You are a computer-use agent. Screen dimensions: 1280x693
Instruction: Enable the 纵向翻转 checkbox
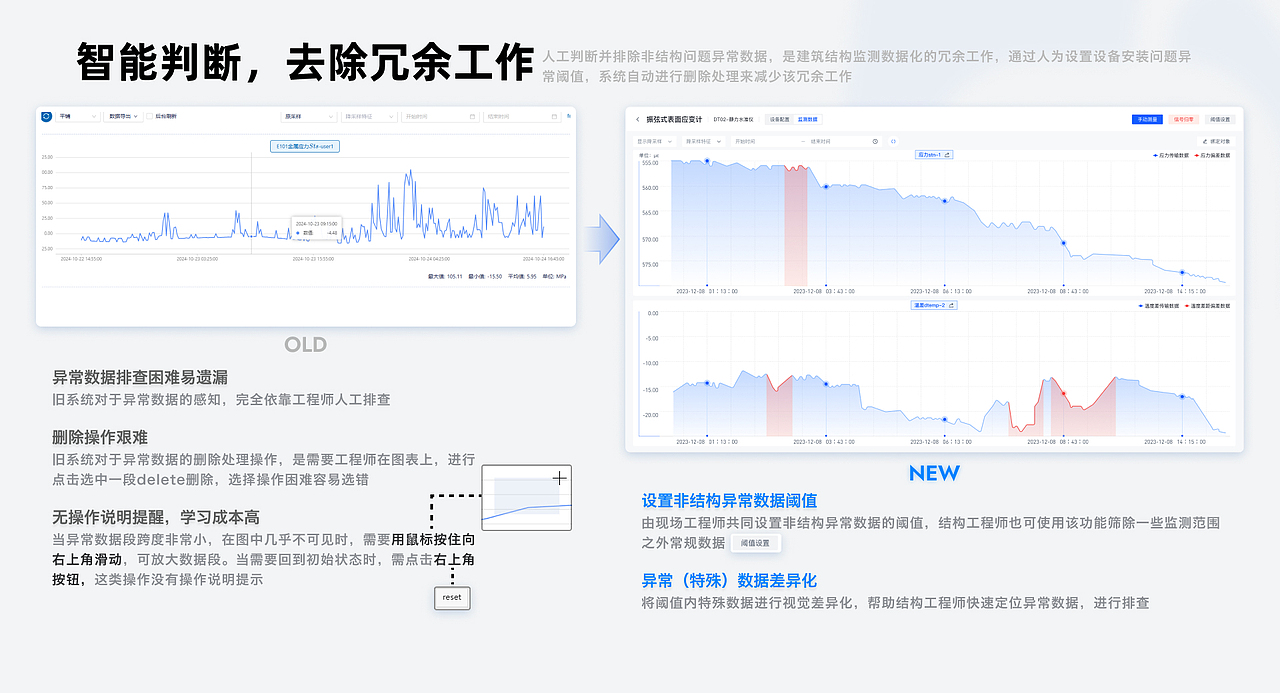click(149, 115)
